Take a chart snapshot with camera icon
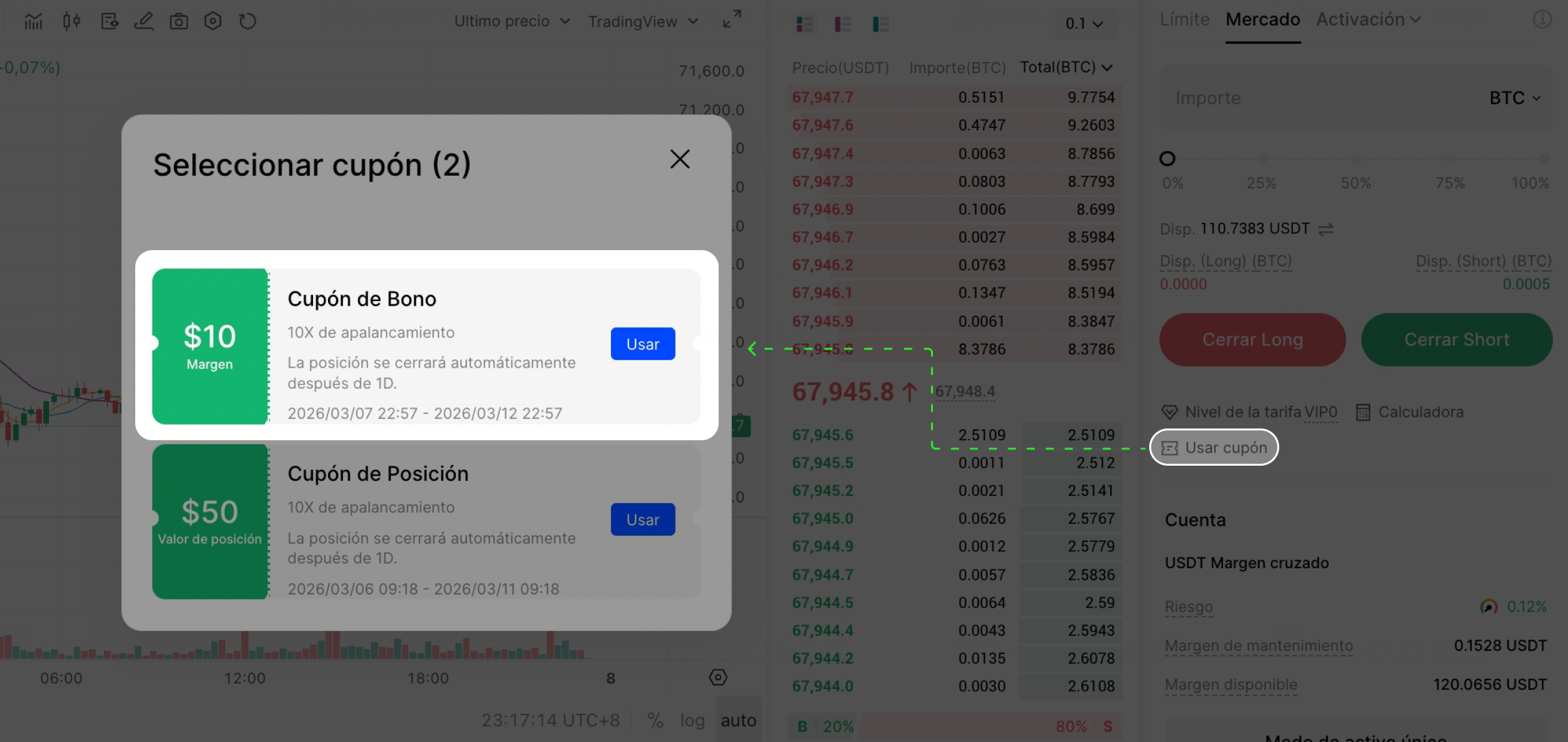This screenshot has height=742, width=1568. tap(178, 22)
